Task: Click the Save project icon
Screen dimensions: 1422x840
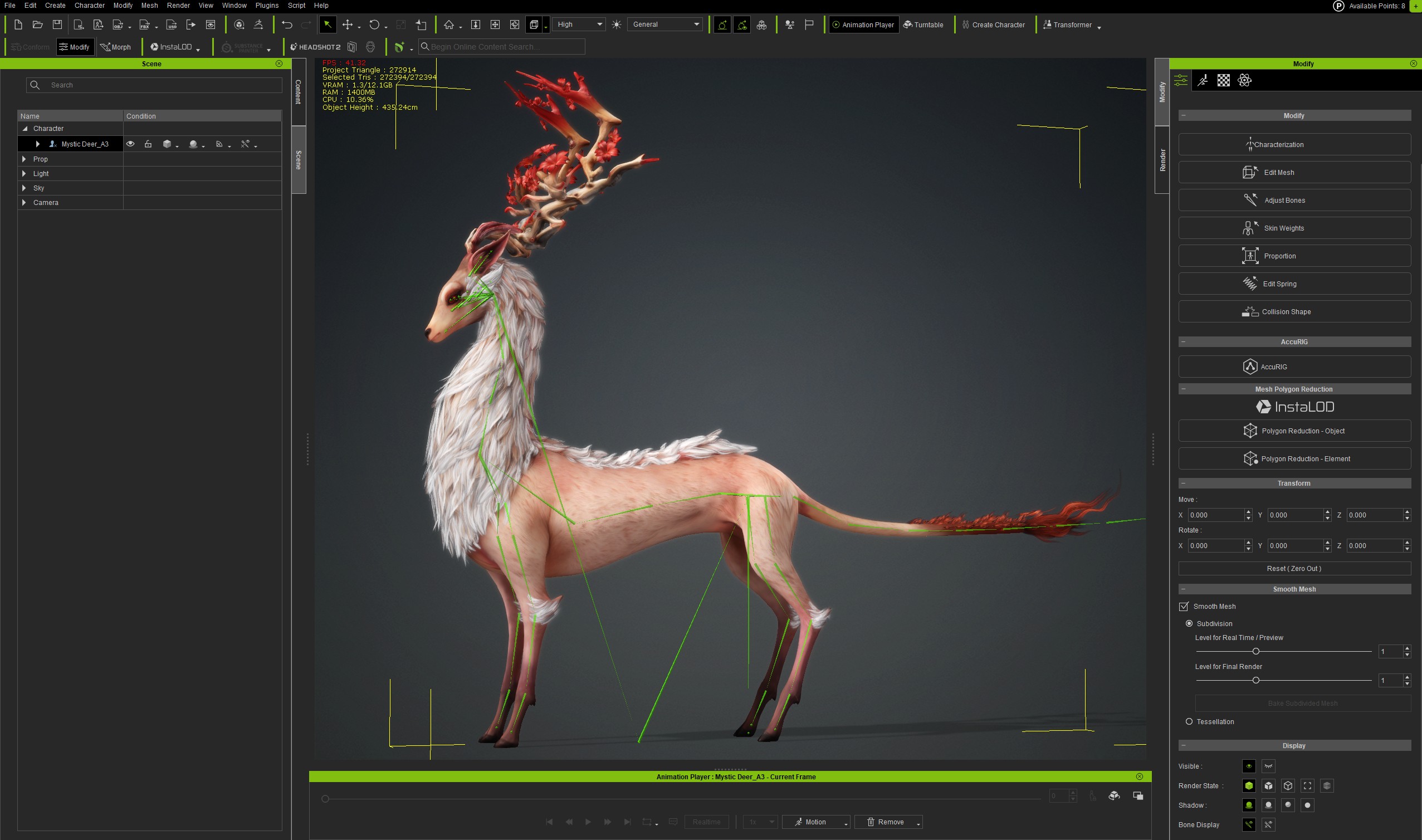Action: tap(57, 25)
